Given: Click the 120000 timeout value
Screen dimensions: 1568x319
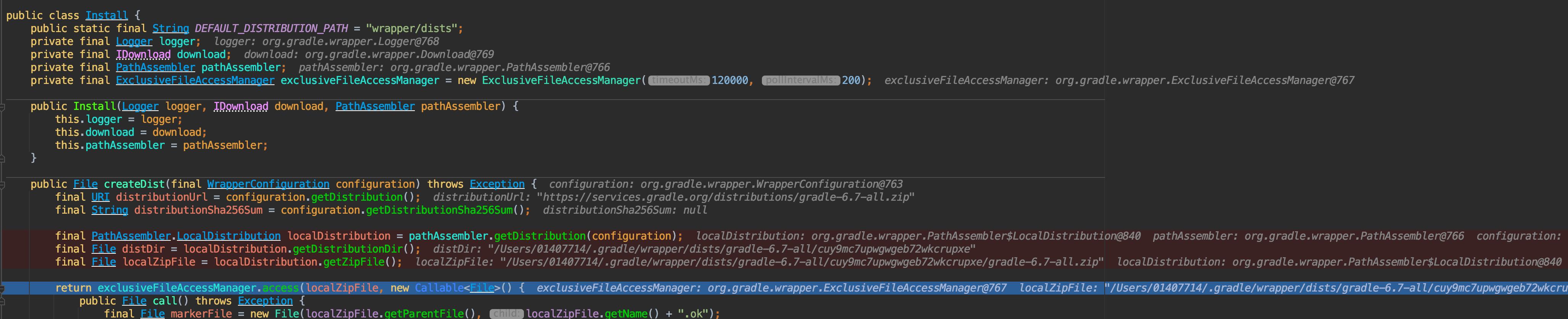Looking at the screenshot, I should (x=730, y=81).
